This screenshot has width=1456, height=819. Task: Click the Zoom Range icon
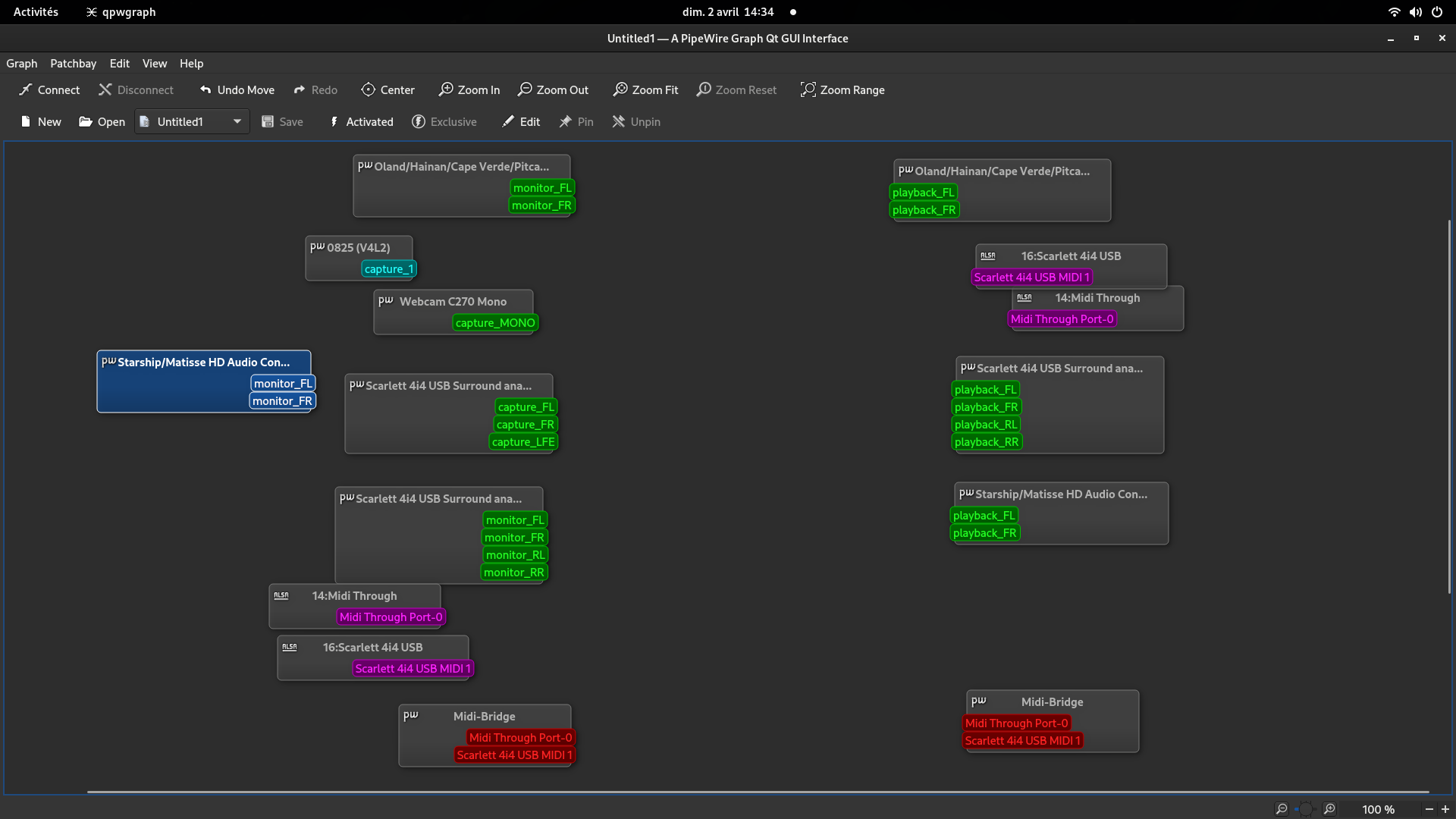click(x=808, y=89)
